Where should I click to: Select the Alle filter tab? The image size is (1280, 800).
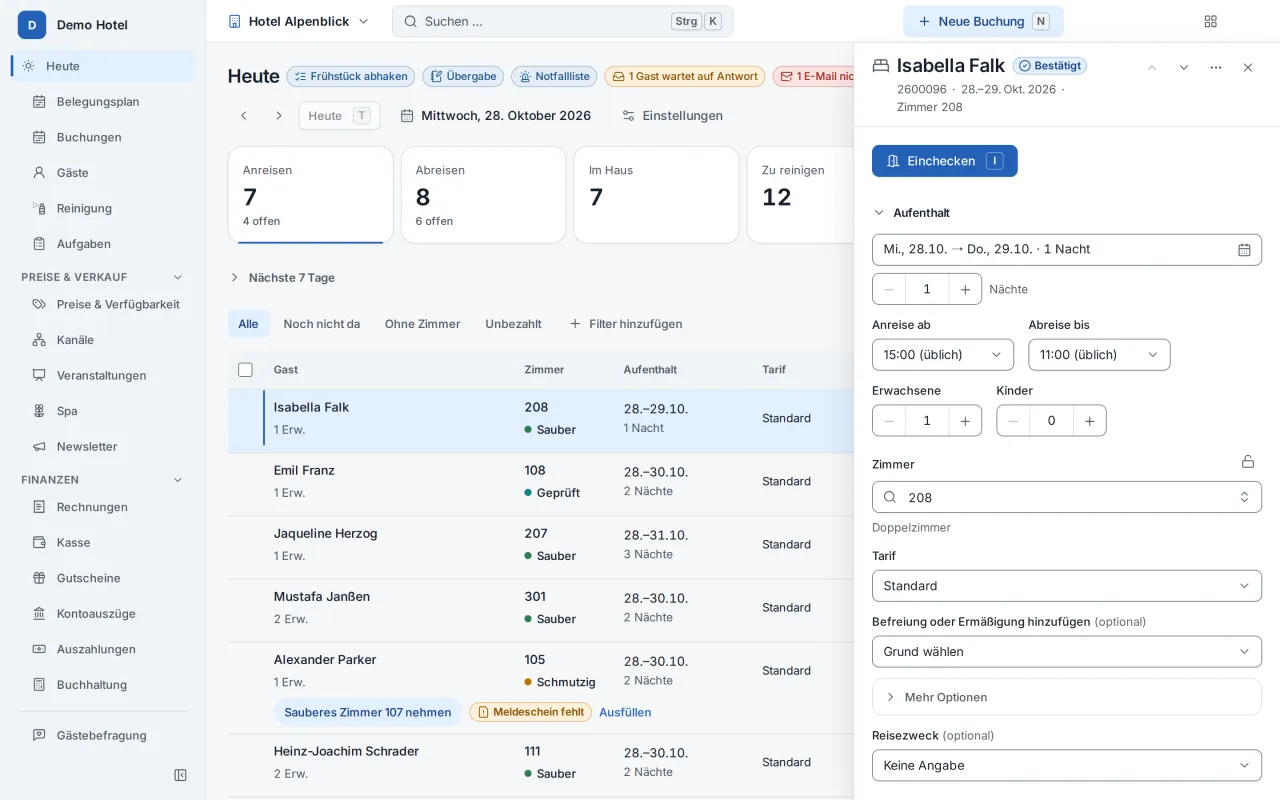248,324
